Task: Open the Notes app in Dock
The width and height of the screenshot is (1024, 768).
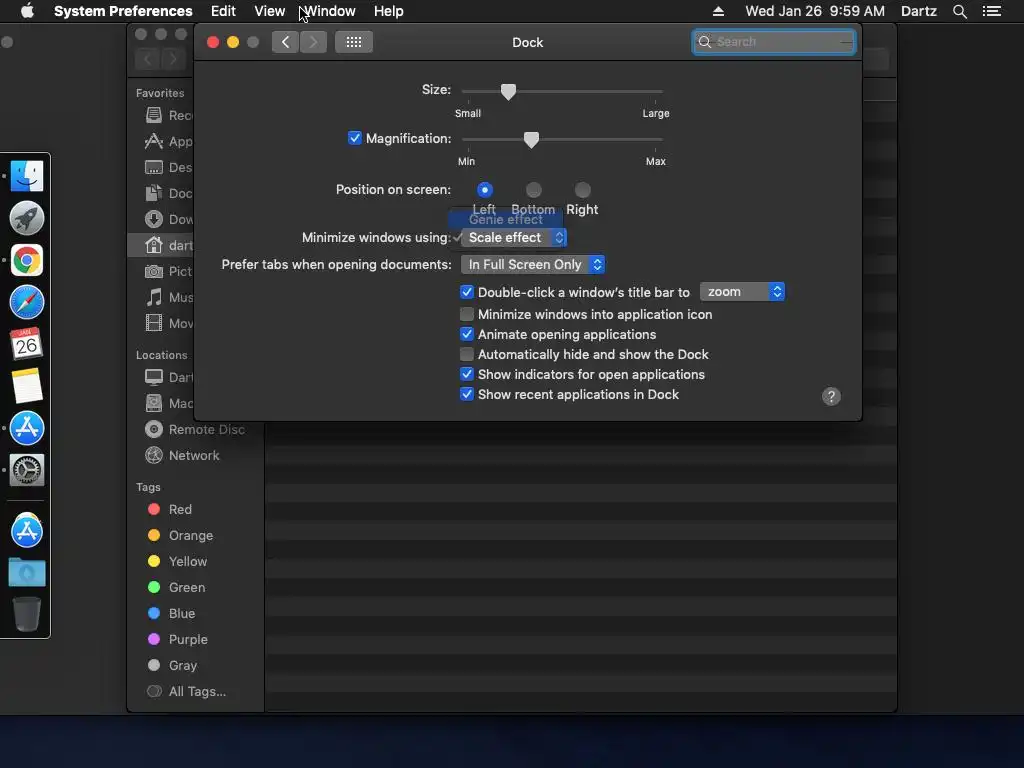Action: click(27, 385)
